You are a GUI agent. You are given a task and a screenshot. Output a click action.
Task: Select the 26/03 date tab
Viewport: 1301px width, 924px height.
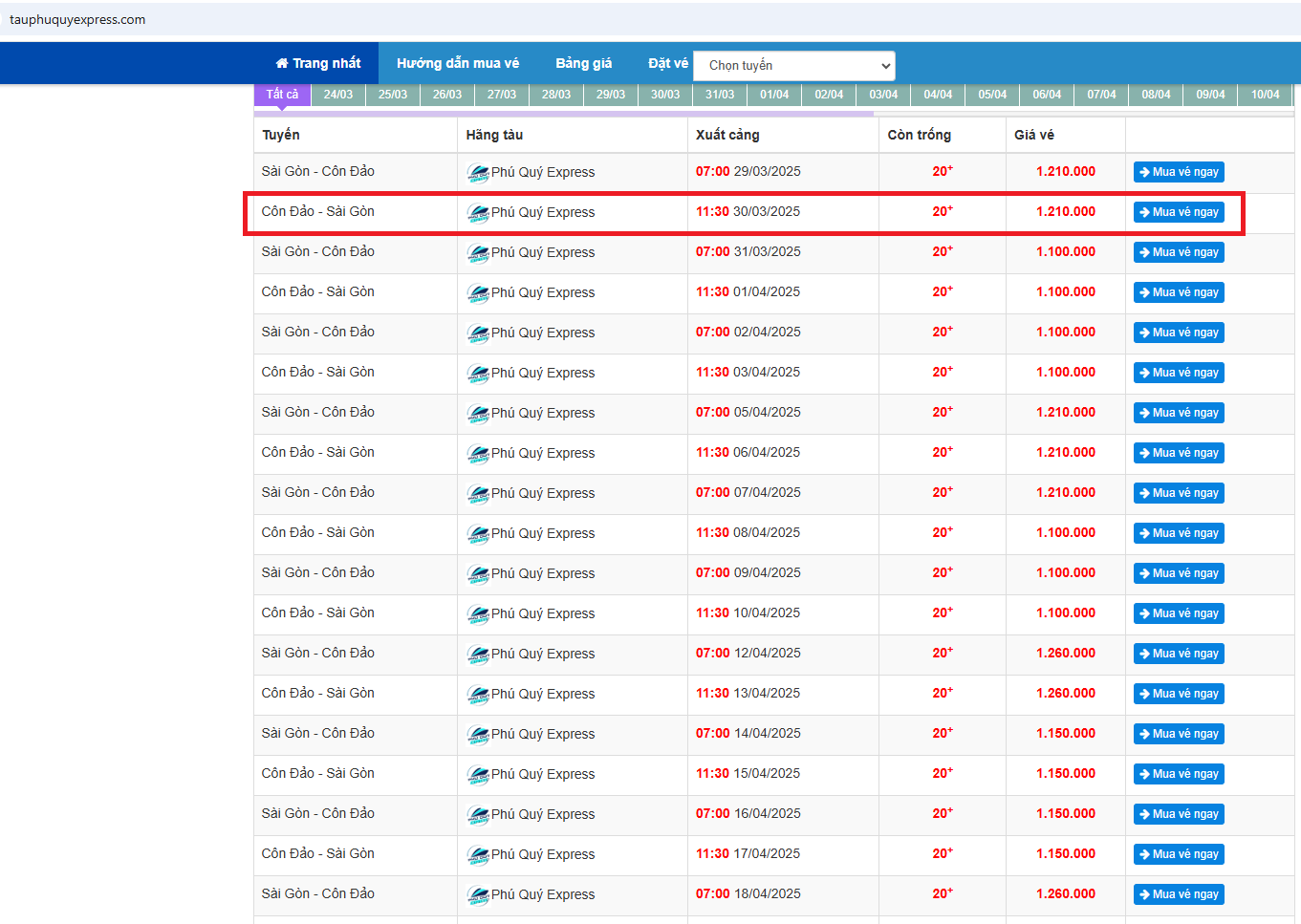(446, 95)
